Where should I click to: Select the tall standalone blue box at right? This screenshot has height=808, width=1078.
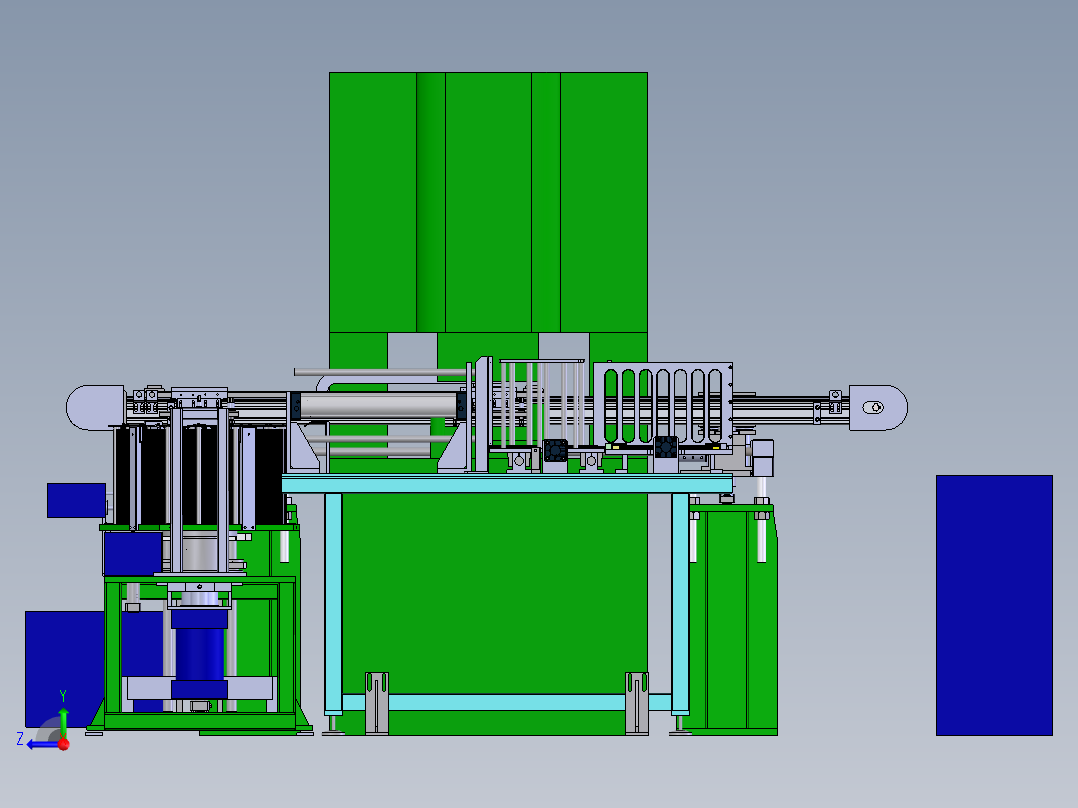[994, 605]
